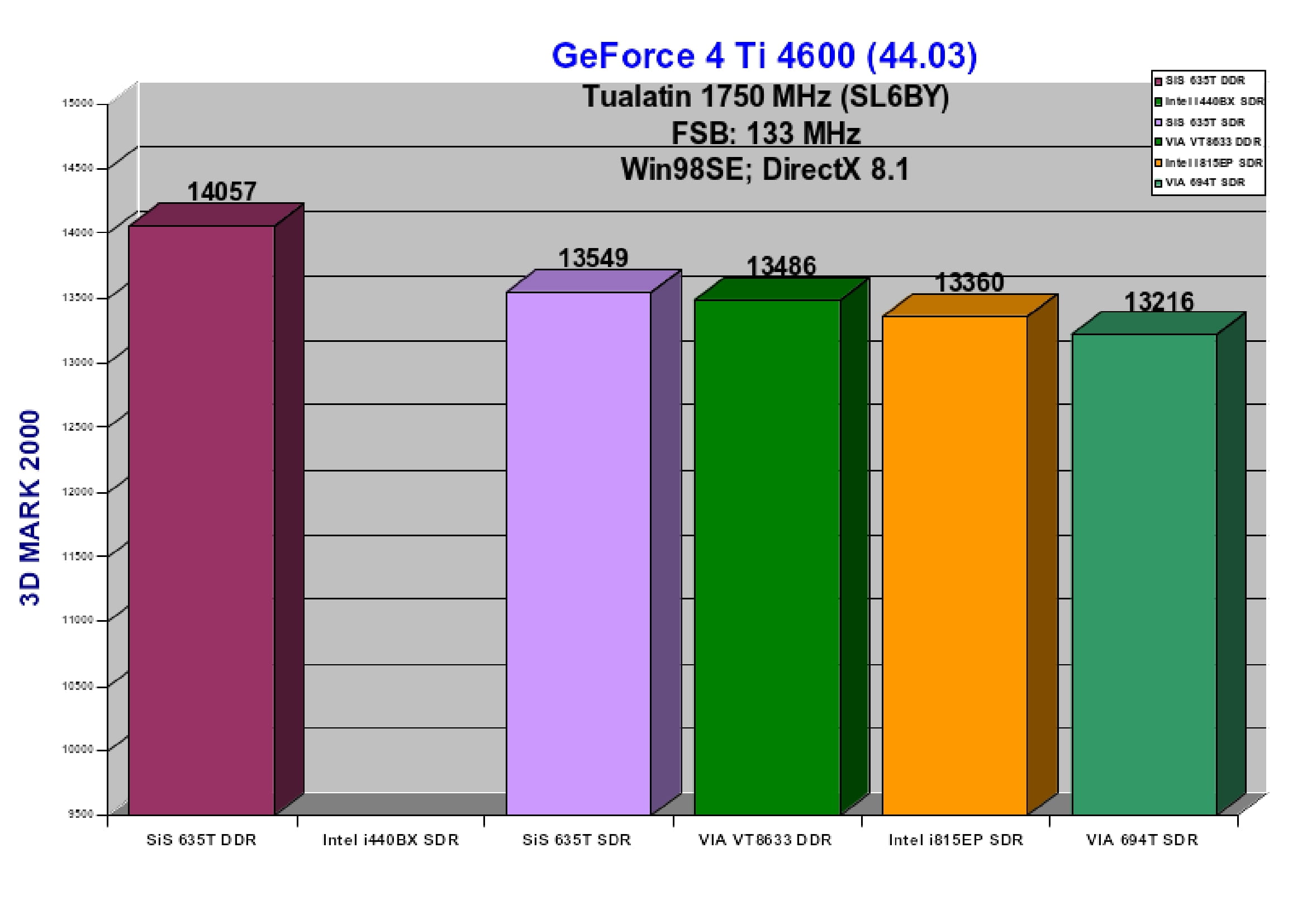Click the subtitle 'Tualatin 1750 MHz (SL6BY)'
This screenshot has height=924, width=1307.
pos(766,97)
